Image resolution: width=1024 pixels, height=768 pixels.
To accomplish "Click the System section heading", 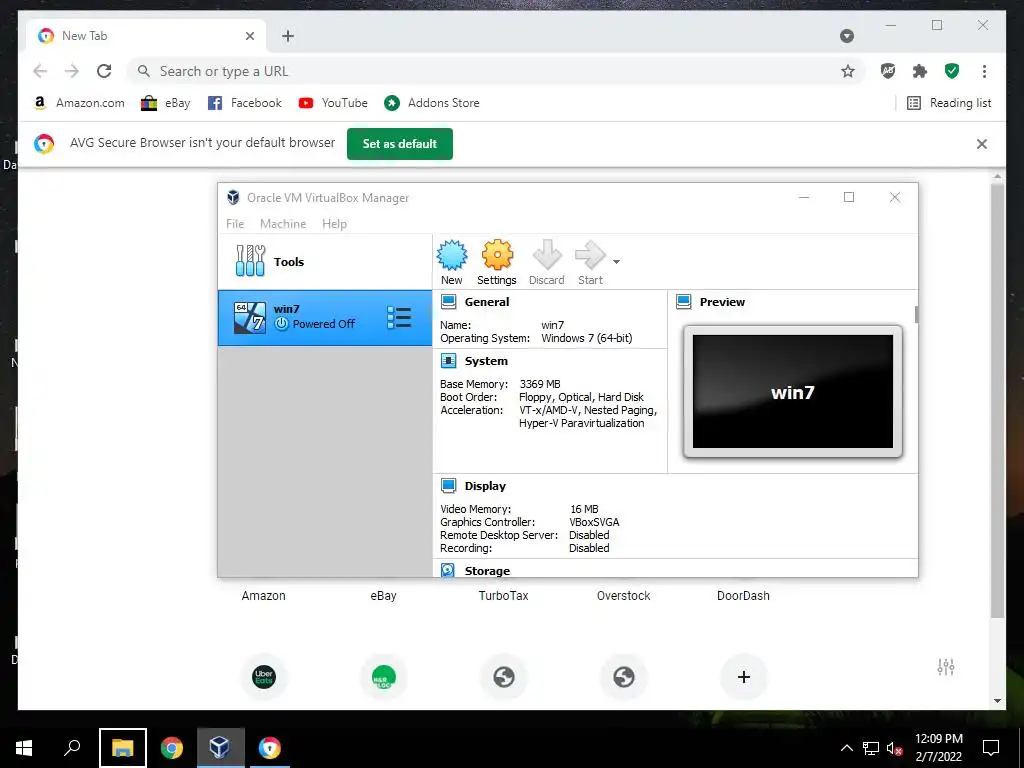I will tap(486, 361).
